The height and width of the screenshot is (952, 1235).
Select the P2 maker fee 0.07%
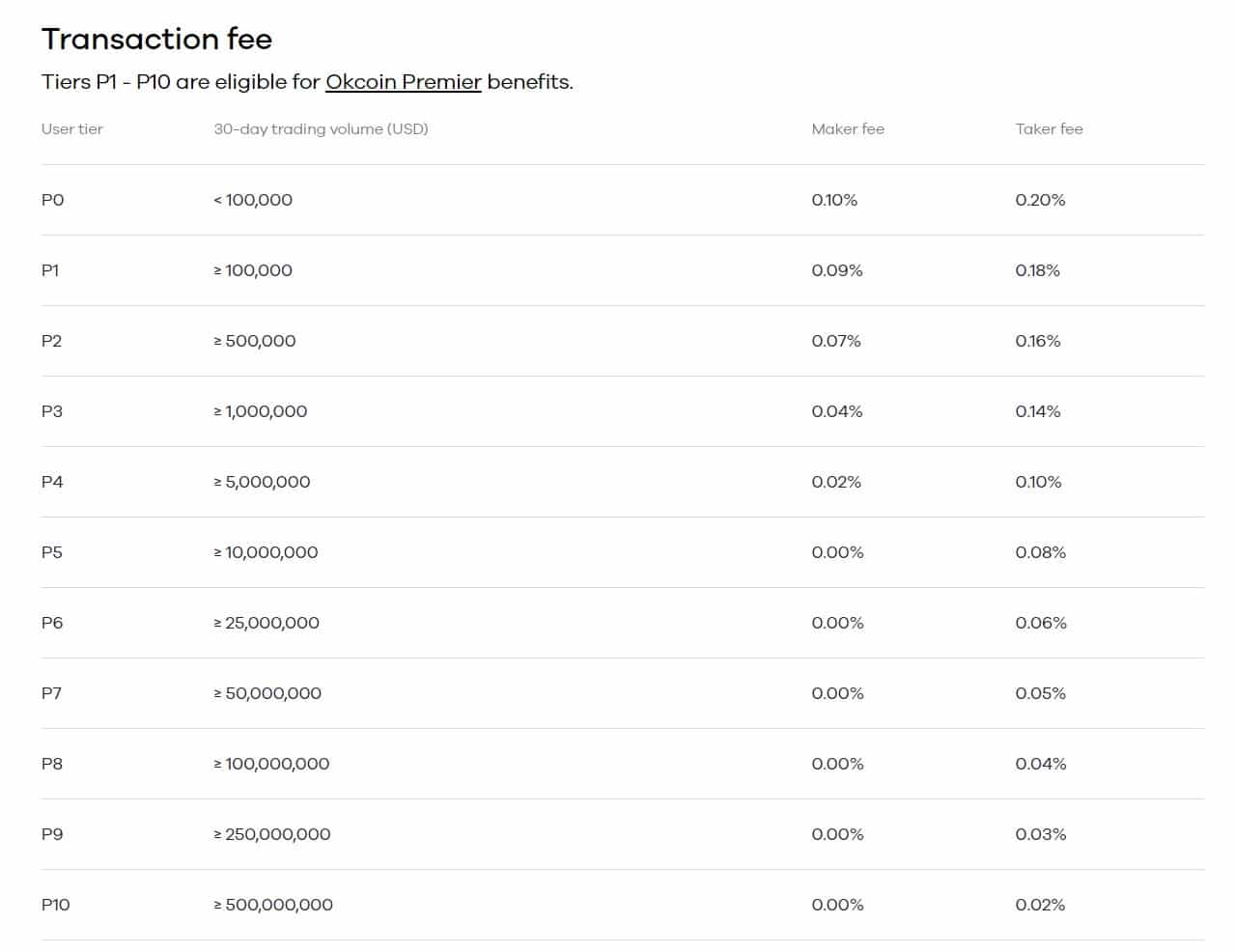pyautogui.click(x=835, y=341)
